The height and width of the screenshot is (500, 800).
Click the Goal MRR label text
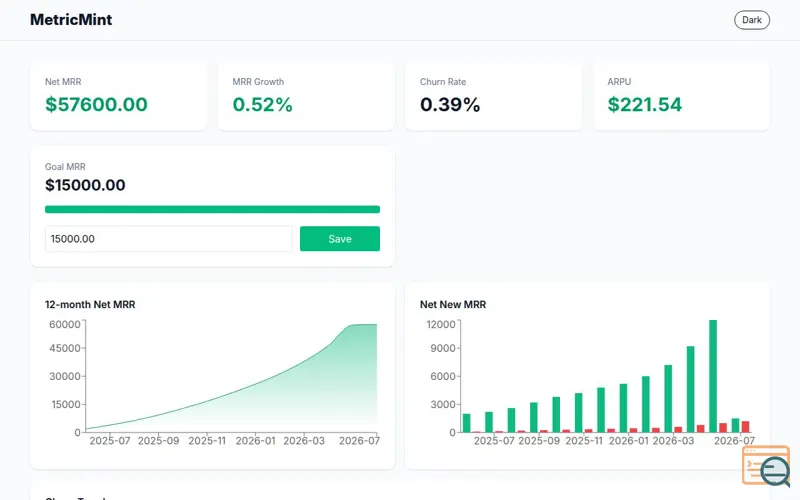(x=65, y=167)
